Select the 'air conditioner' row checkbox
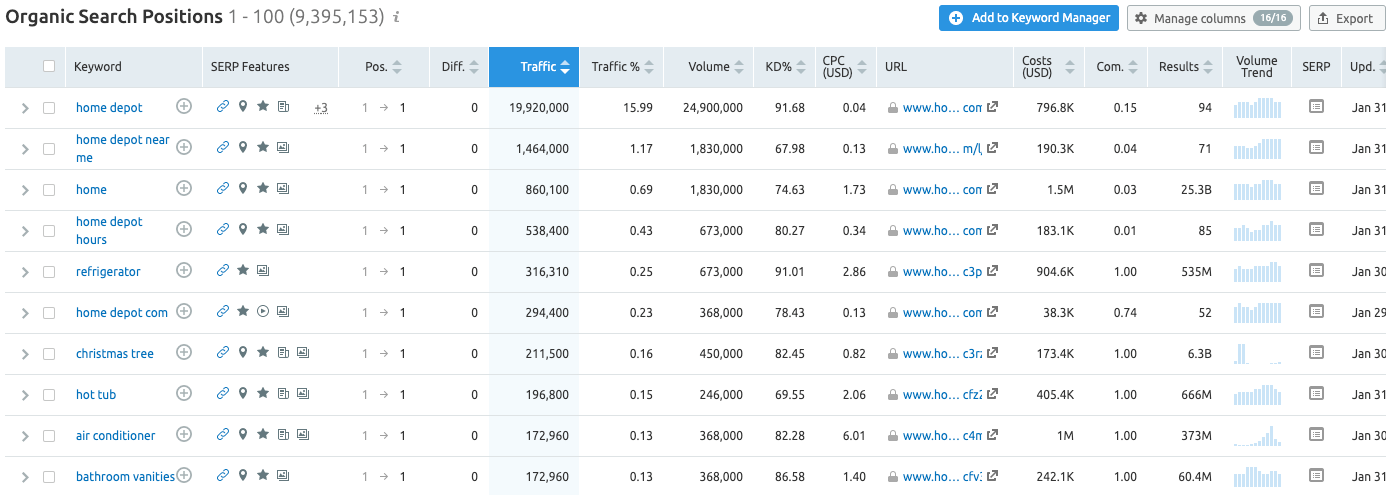The width and height of the screenshot is (1399, 495). (49, 435)
